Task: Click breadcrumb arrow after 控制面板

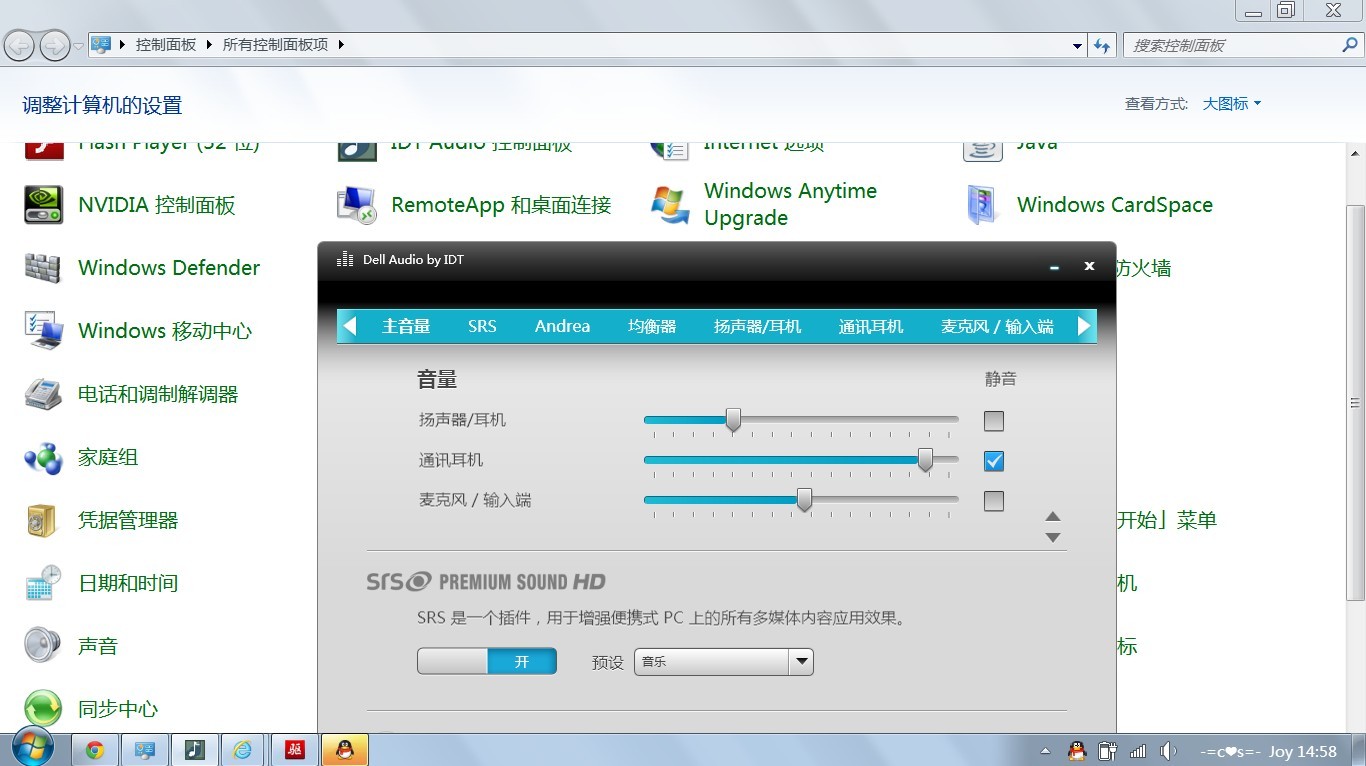Action: pos(210,45)
